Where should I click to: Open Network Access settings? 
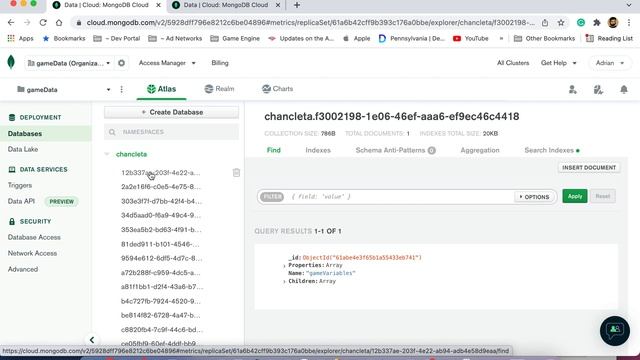click(32, 253)
